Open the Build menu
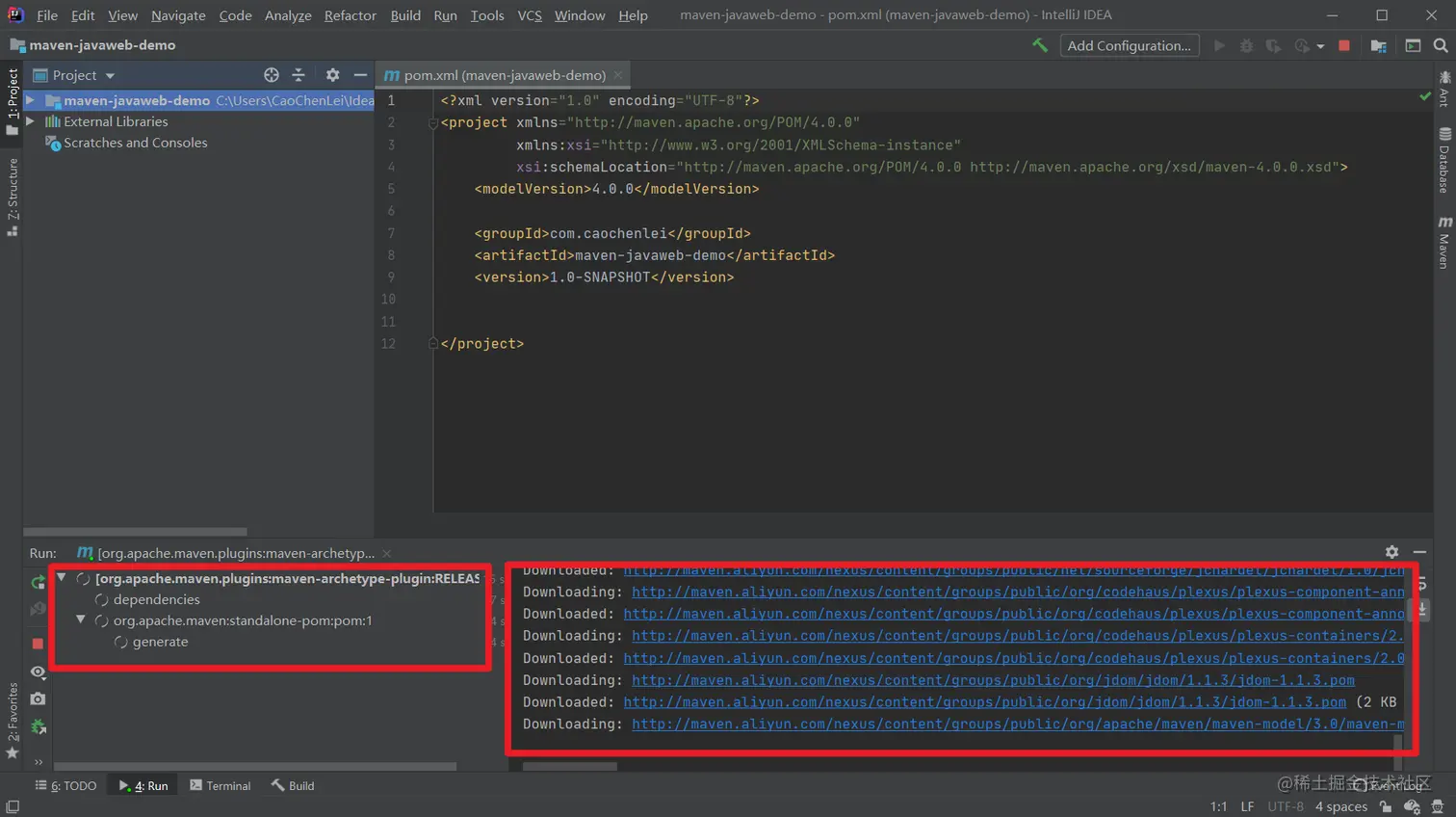This screenshot has width=1456, height=817. pyautogui.click(x=405, y=15)
